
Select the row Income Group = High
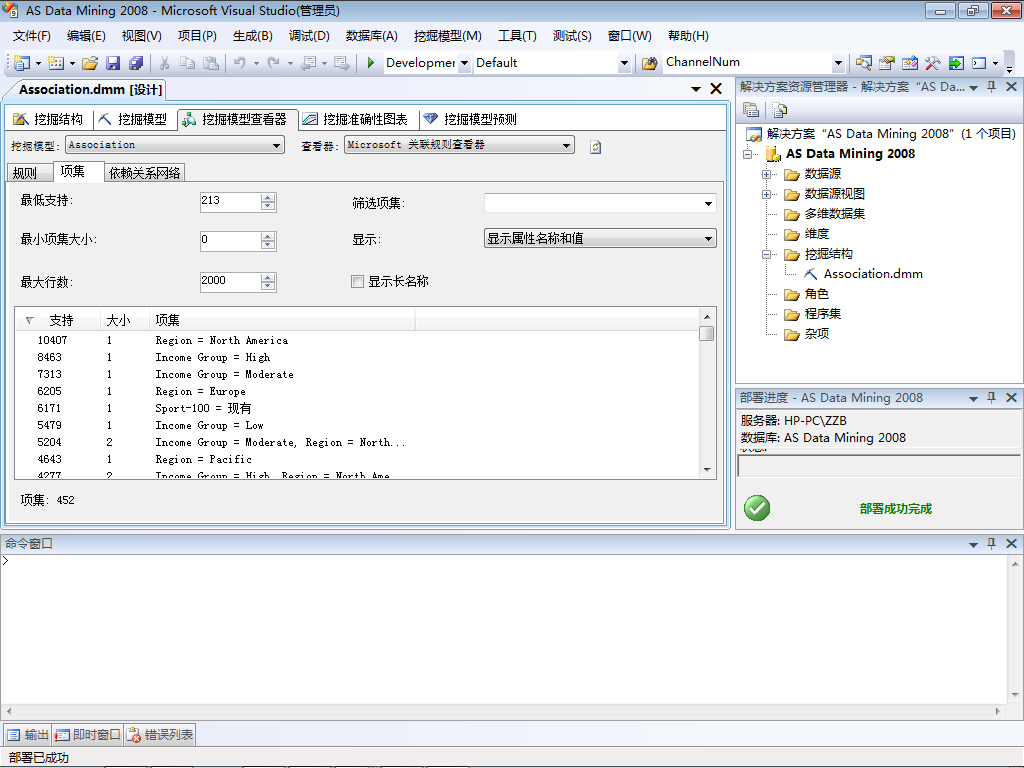358,357
